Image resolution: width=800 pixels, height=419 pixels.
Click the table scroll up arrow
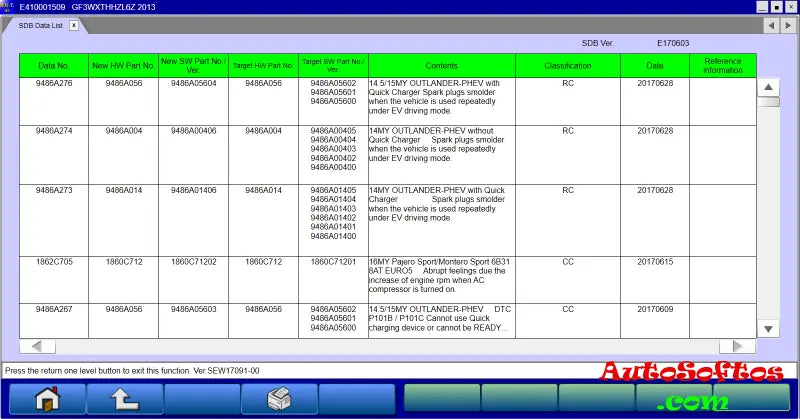(x=768, y=87)
